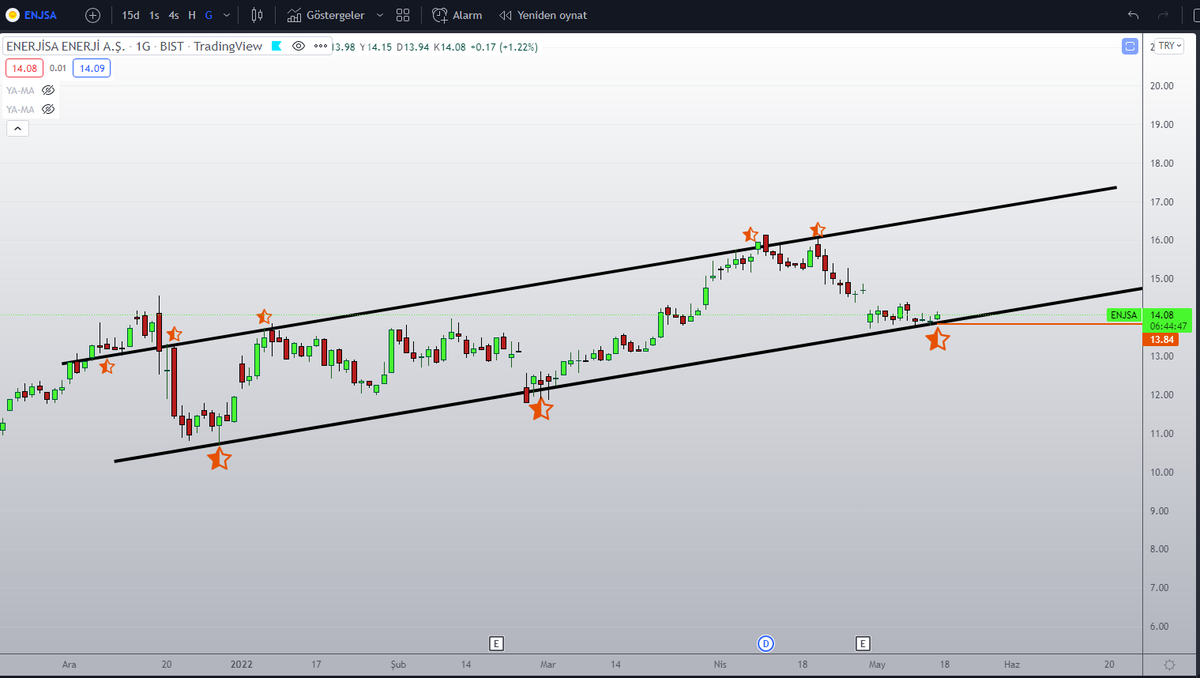Toggle symbol visibility eye in legend
This screenshot has height=678, width=1200.
(x=298, y=46)
